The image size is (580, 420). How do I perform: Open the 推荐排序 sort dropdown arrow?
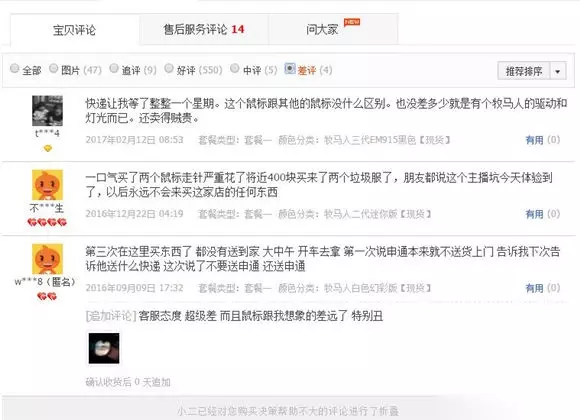pos(558,71)
